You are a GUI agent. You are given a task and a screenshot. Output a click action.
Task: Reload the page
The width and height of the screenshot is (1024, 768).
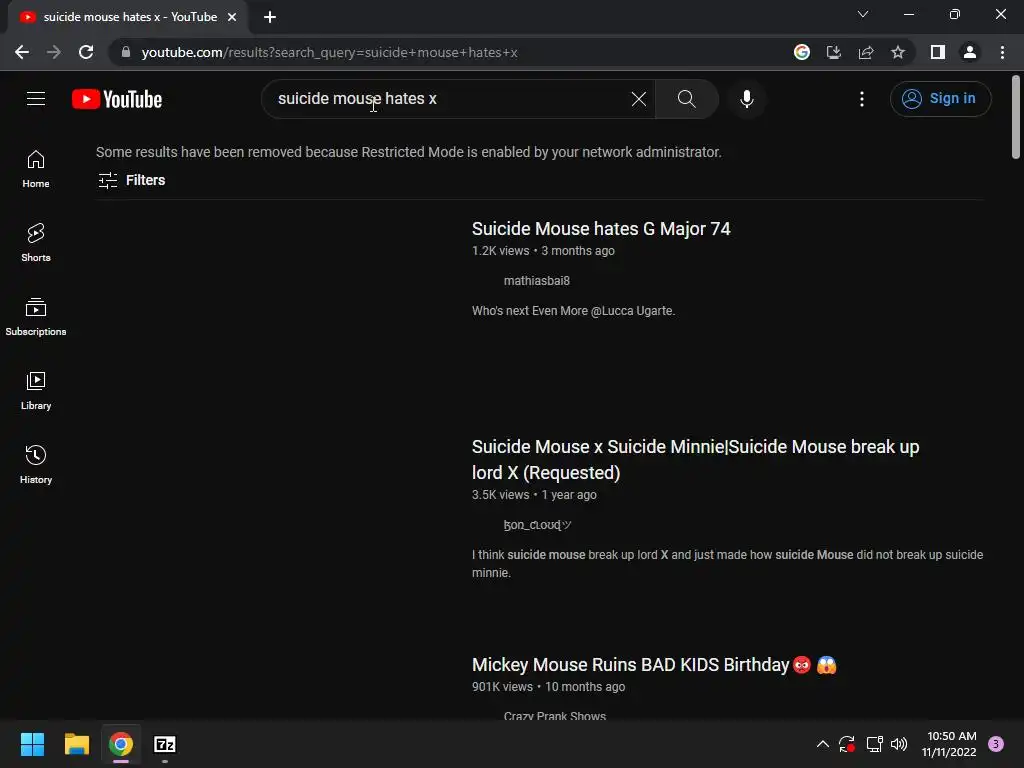point(86,52)
